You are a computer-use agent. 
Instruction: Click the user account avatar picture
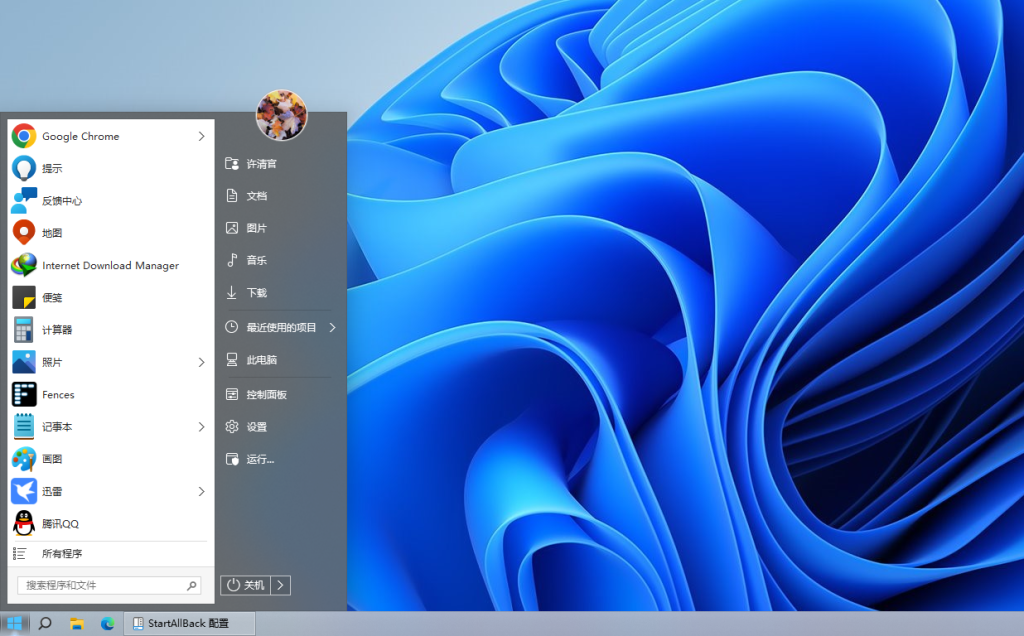pyautogui.click(x=281, y=116)
